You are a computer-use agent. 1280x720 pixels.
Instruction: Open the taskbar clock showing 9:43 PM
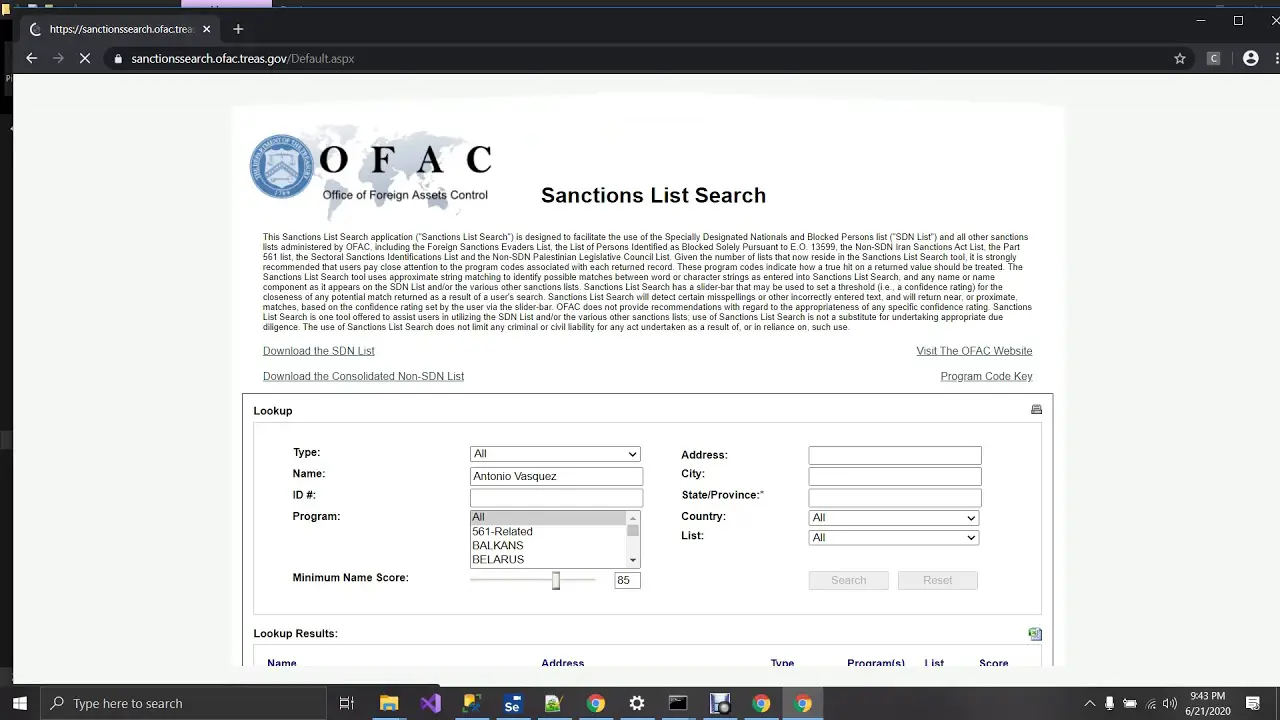pyautogui.click(x=1207, y=703)
